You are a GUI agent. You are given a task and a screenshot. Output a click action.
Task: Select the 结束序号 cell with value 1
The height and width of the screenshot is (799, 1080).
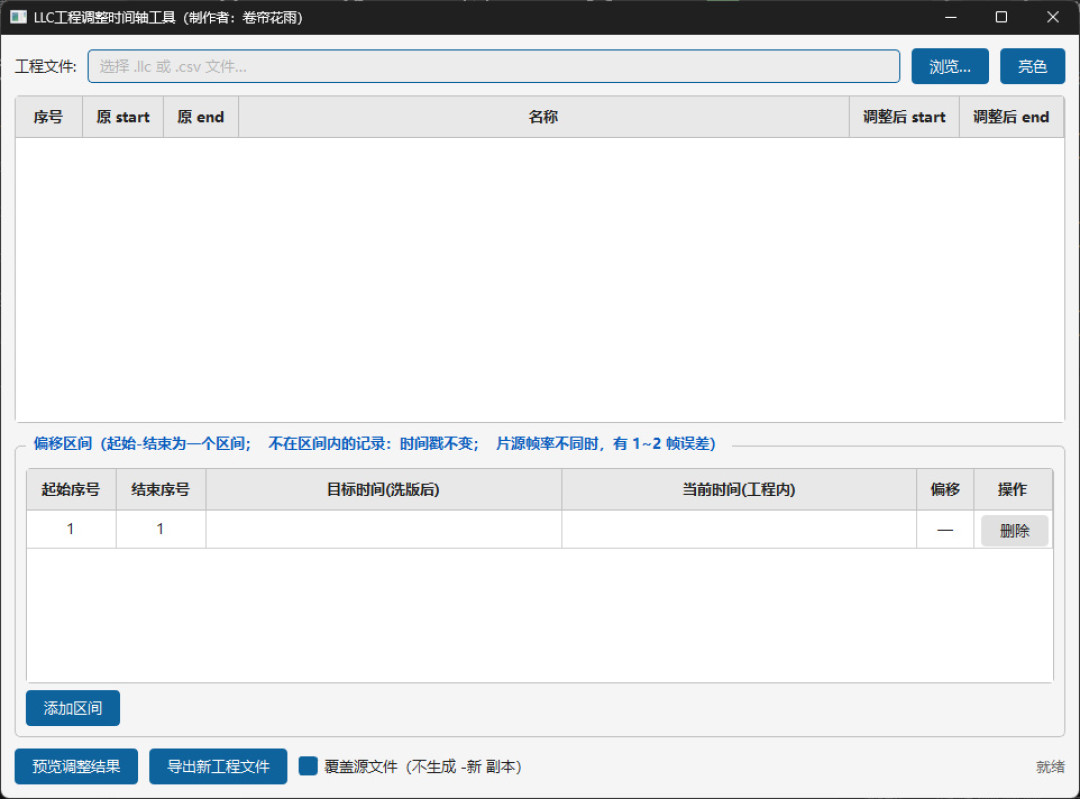pos(160,529)
